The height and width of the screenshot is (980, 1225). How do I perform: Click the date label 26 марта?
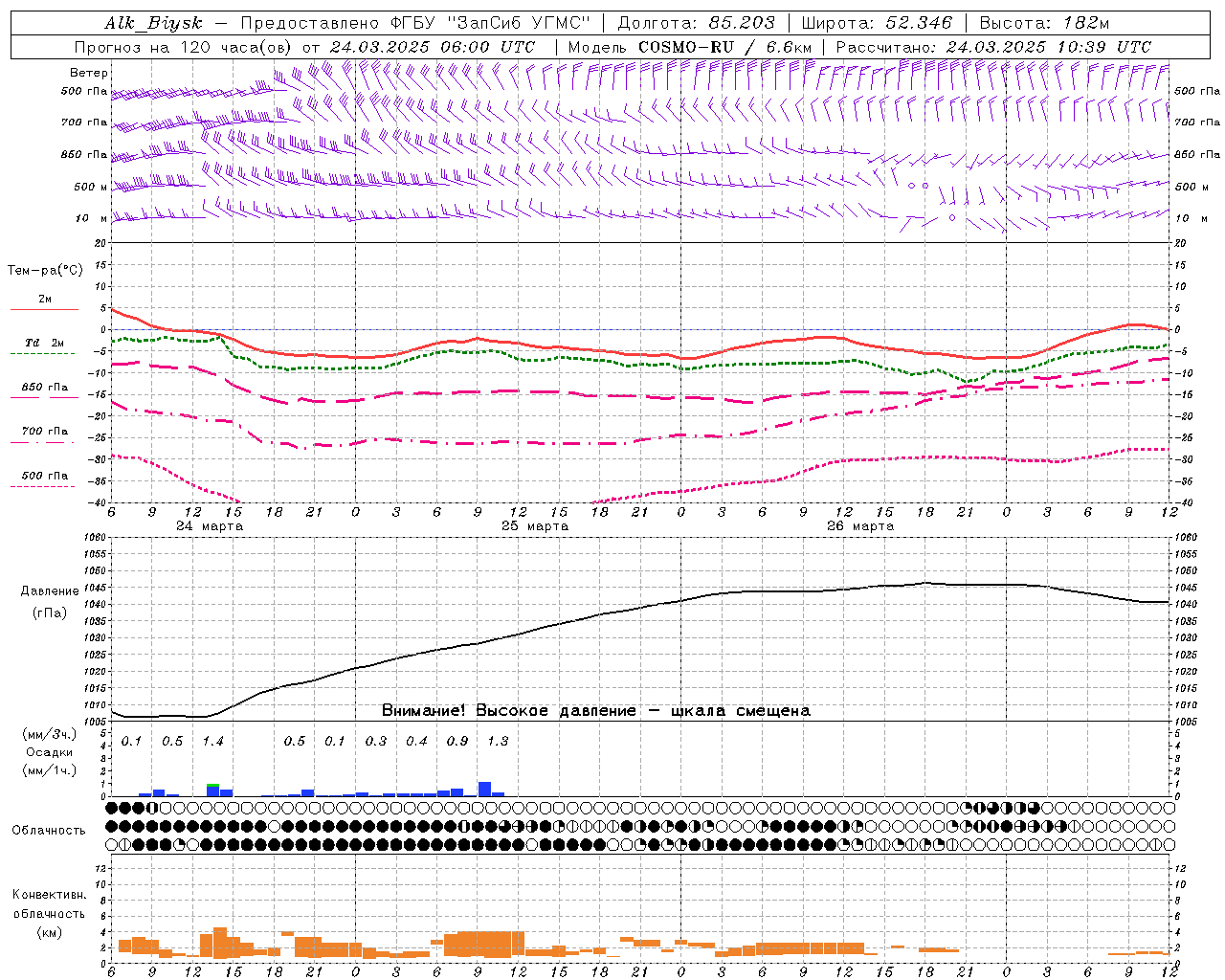pyautogui.click(x=860, y=526)
